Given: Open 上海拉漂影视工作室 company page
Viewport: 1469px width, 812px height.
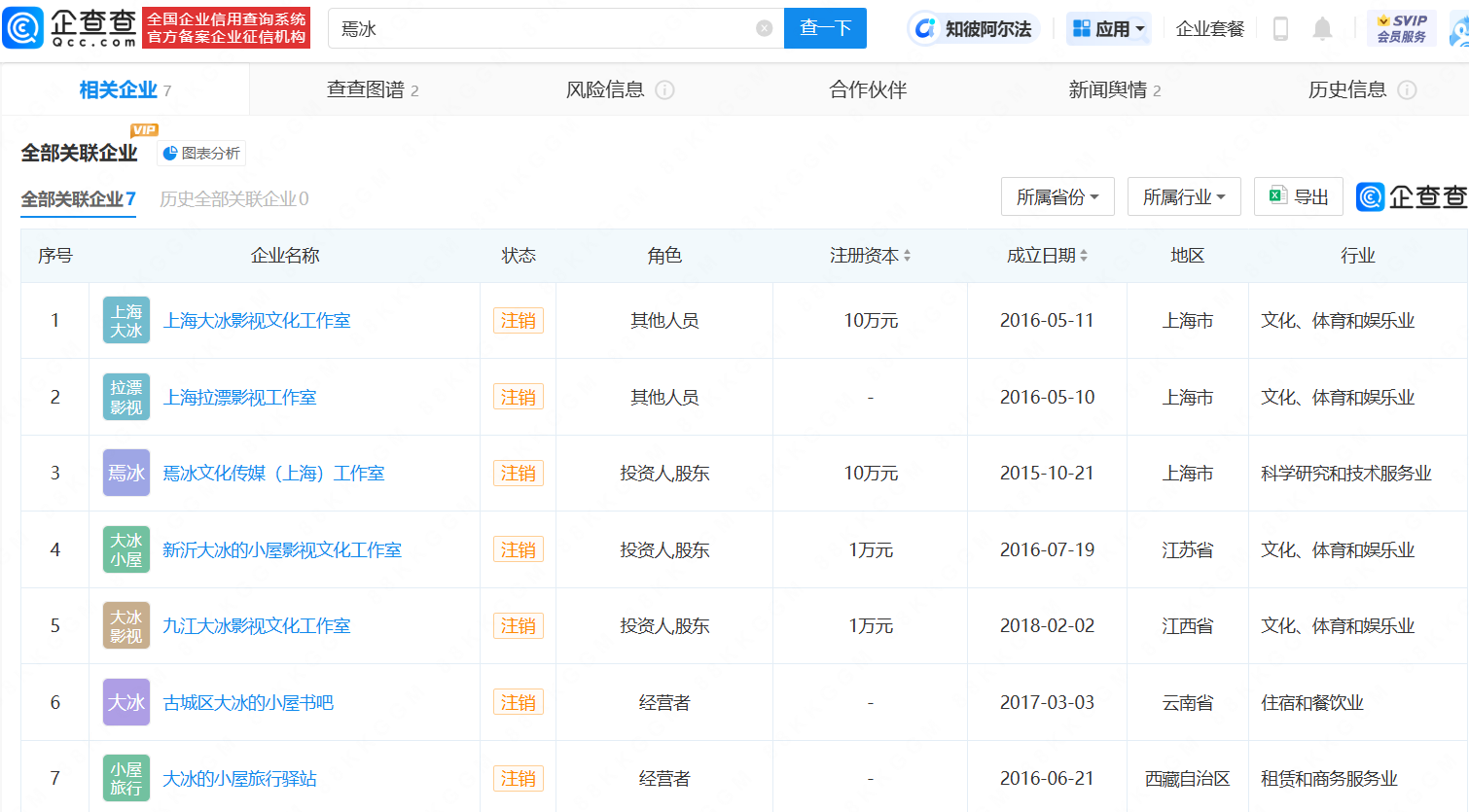Looking at the screenshot, I should [239, 397].
